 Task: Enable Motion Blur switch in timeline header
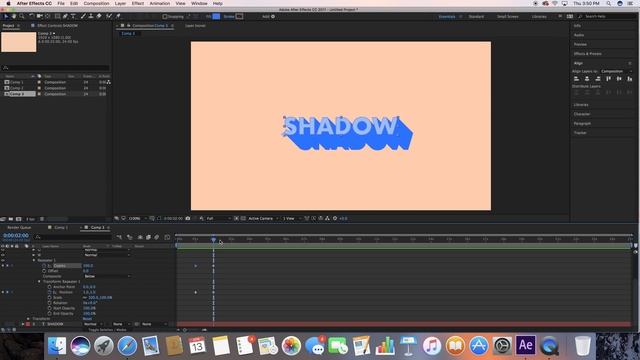pyautogui.click(x=157, y=237)
